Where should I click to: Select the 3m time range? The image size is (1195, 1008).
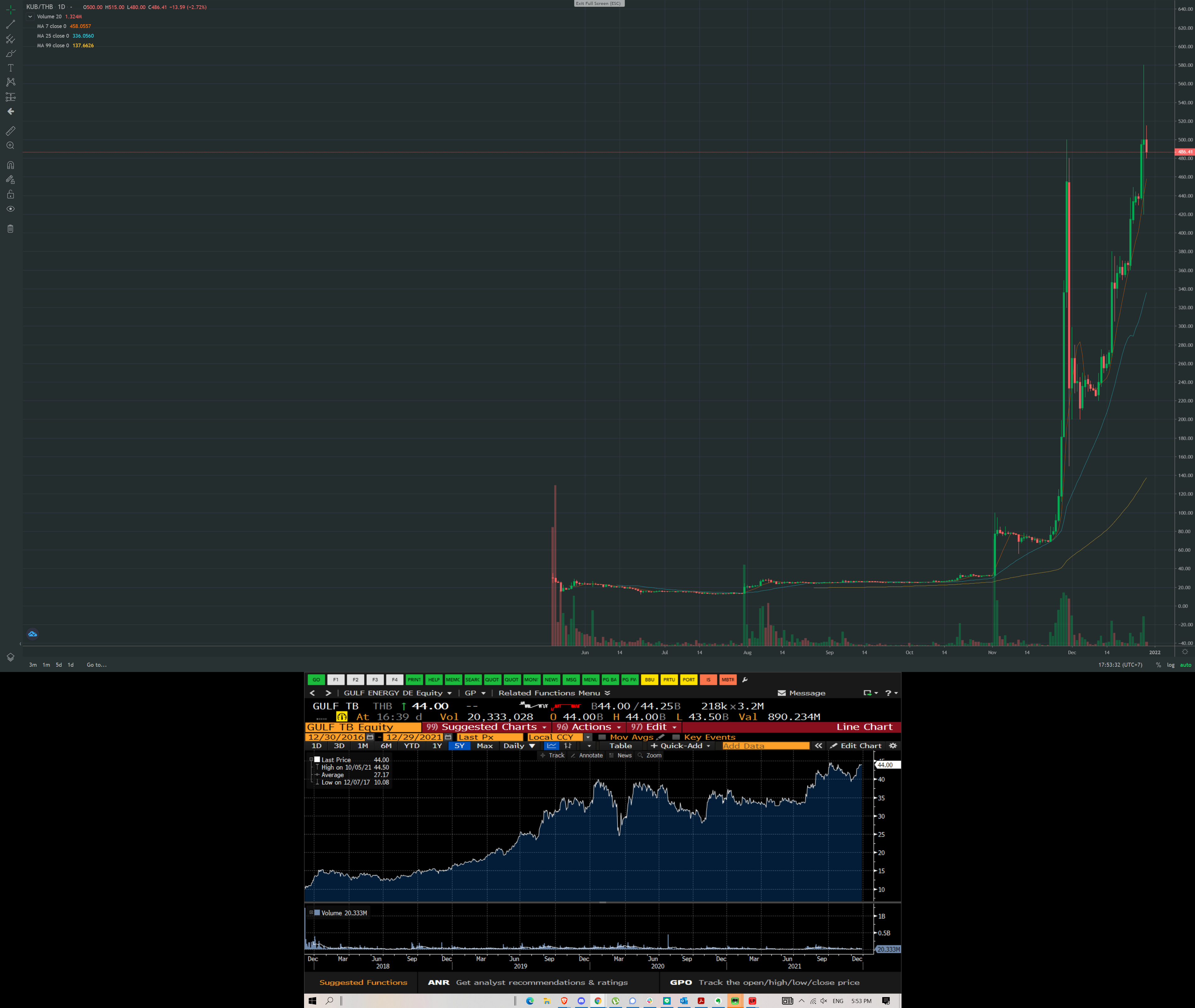pyautogui.click(x=33, y=665)
